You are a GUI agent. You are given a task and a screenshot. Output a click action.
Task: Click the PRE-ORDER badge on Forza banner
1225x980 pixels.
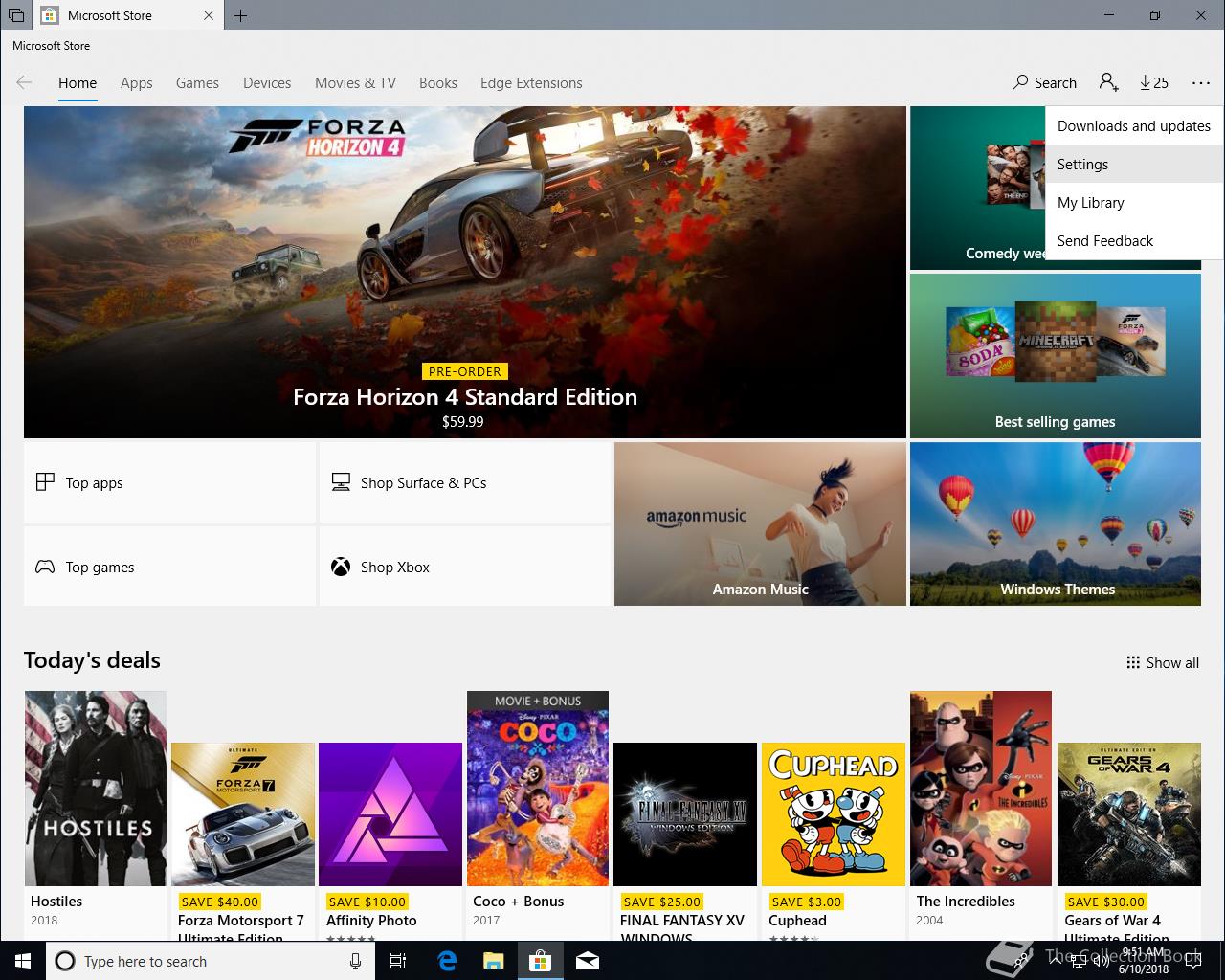tap(465, 371)
